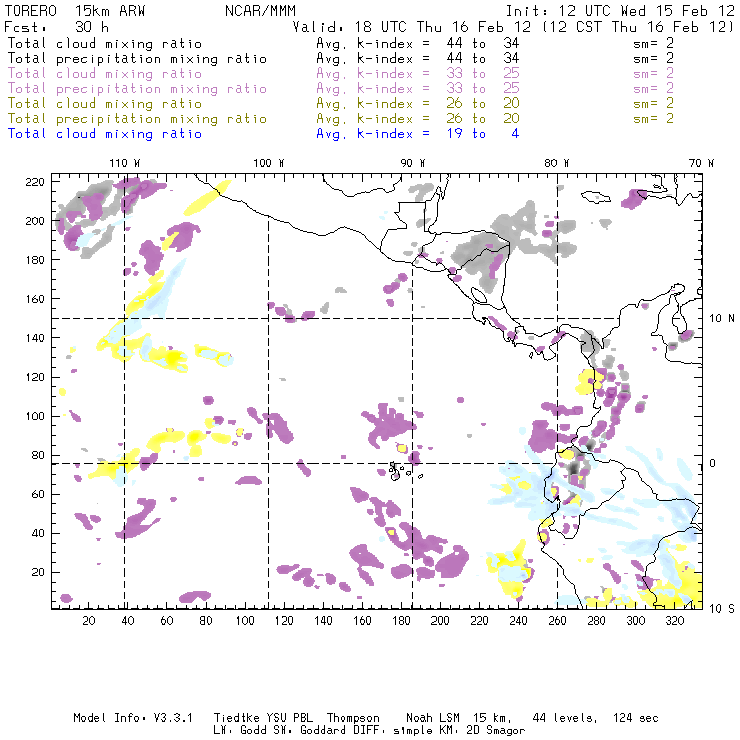Viewport: 740px width, 740px height.
Task: Click the olive Total cloud mixing ratio legend line
Action: pyautogui.click(x=105, y=104)
